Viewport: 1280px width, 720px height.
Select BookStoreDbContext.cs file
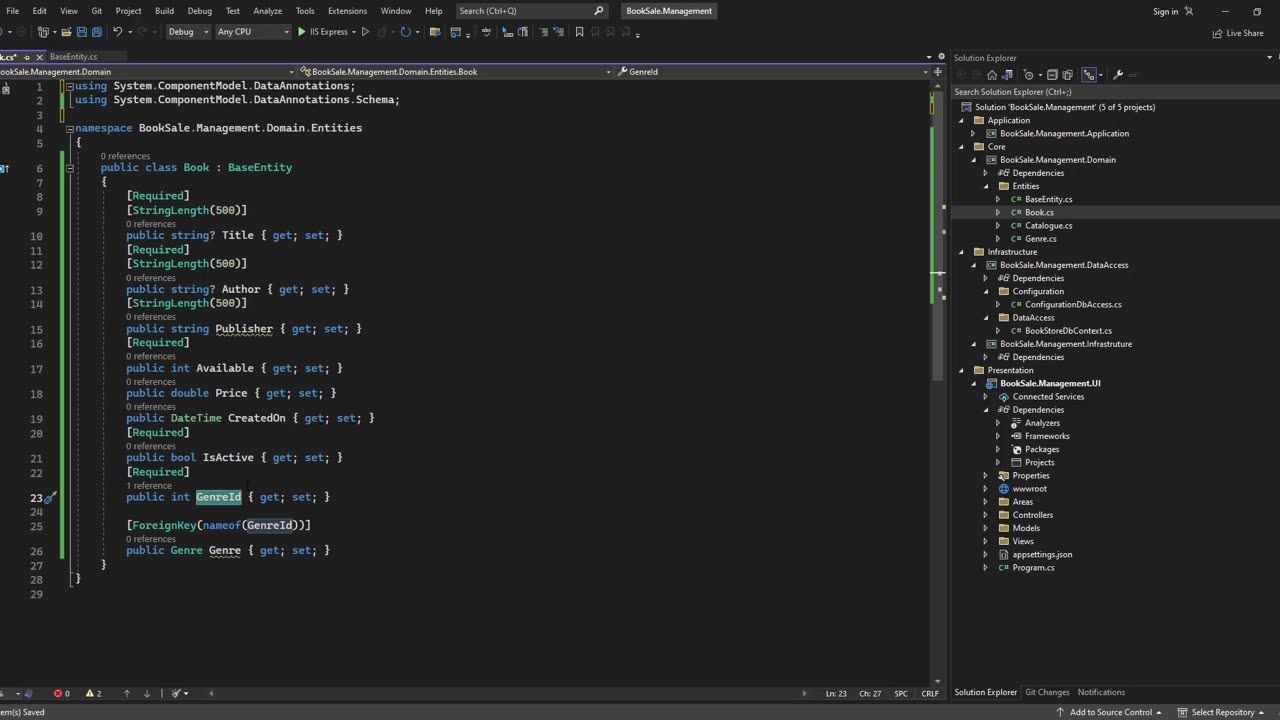point(1068,331)
